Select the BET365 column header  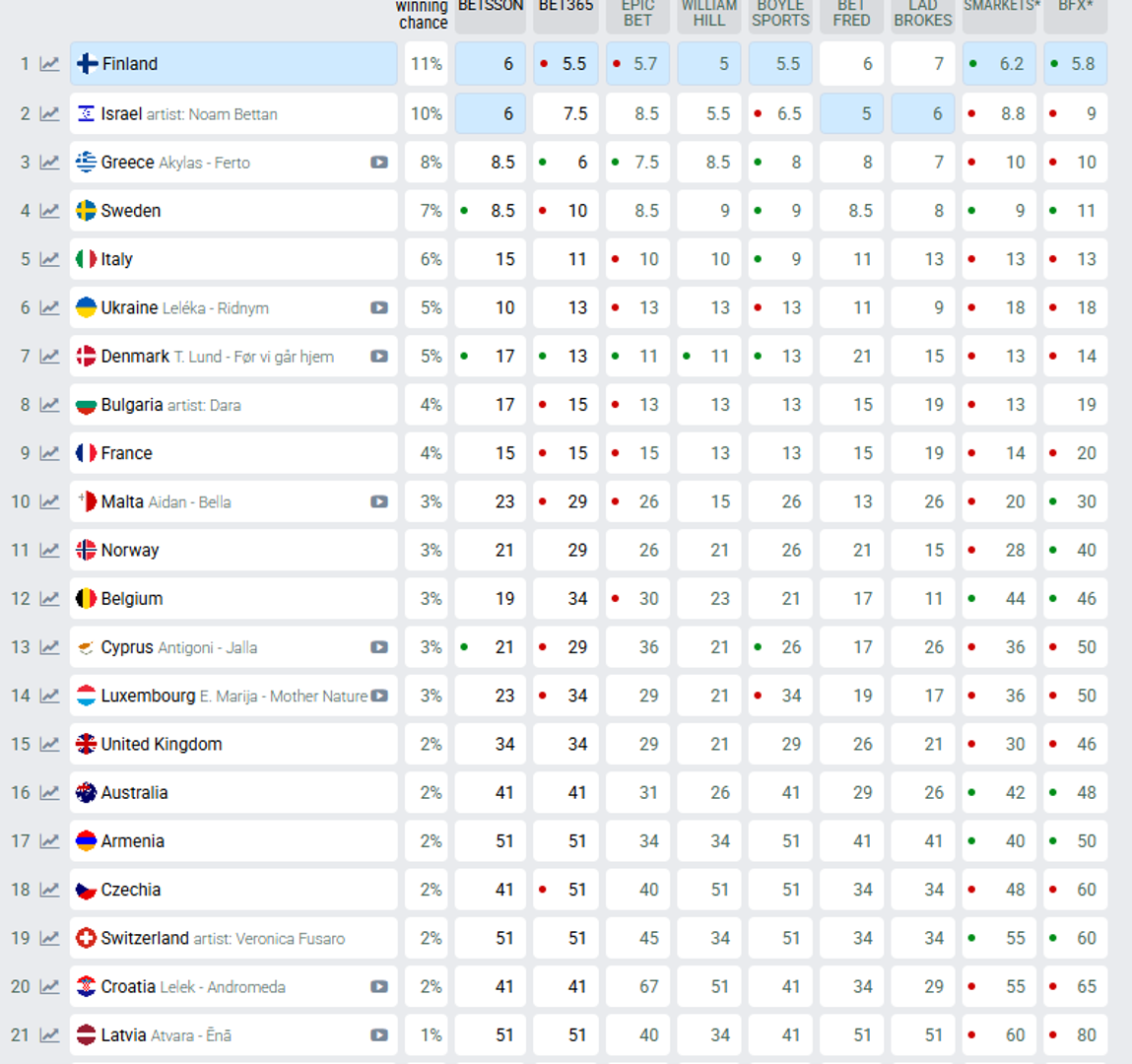pos(566,8)
